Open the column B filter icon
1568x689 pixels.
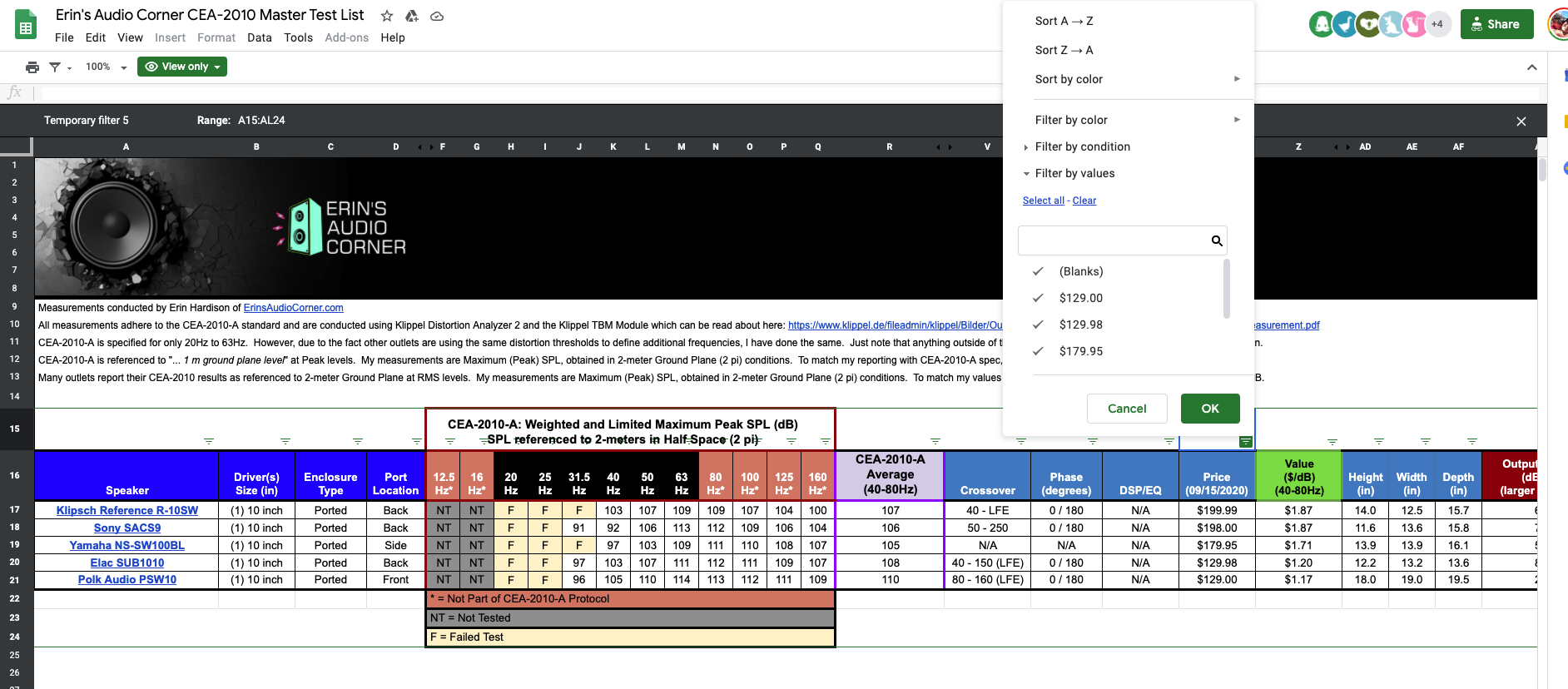pyautogui.click(x=285, y=441)
